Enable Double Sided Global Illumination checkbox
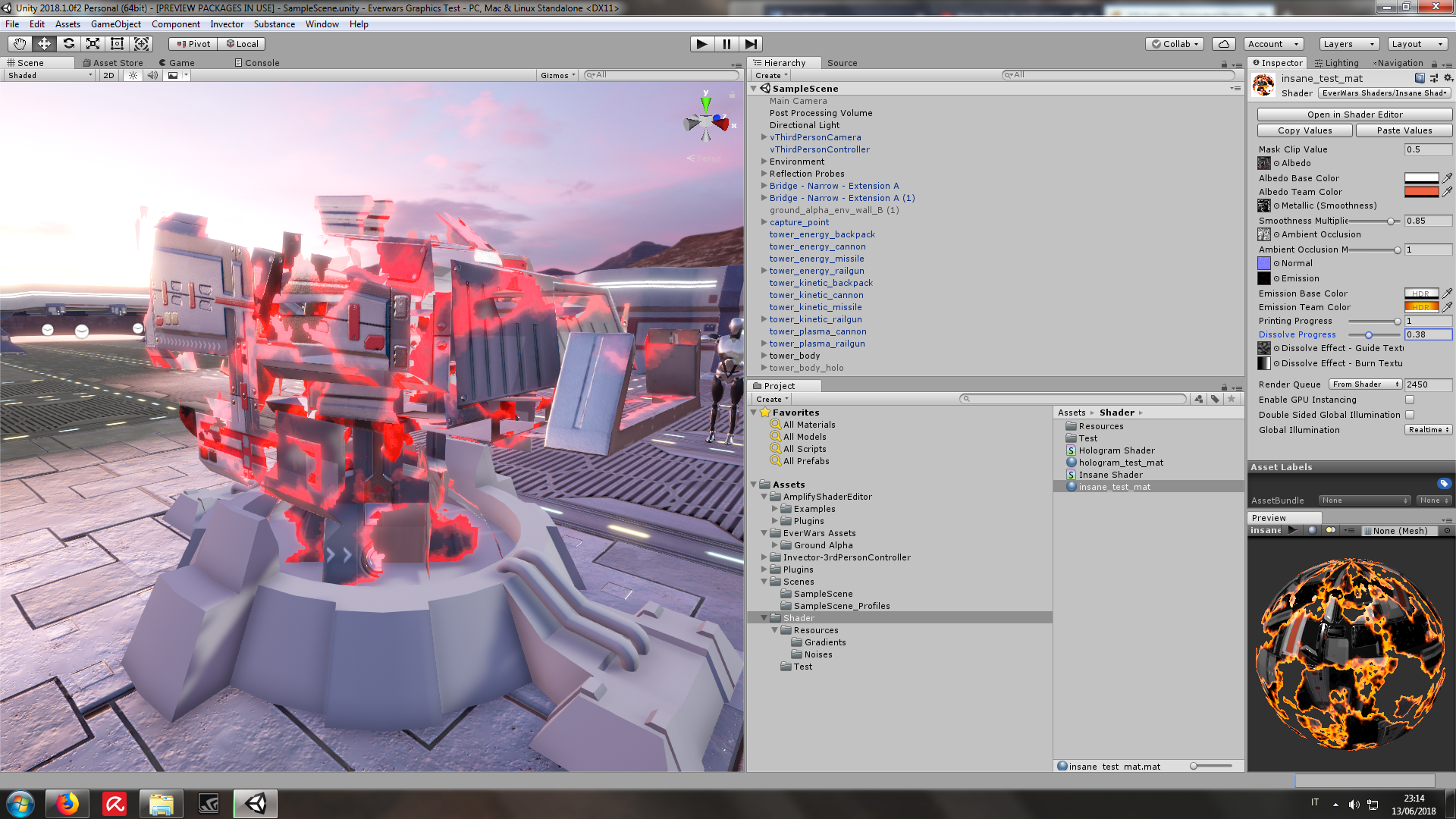The width and height of the screenshot is (1456, 819). pyautogui.click(x=1410, y=415)
